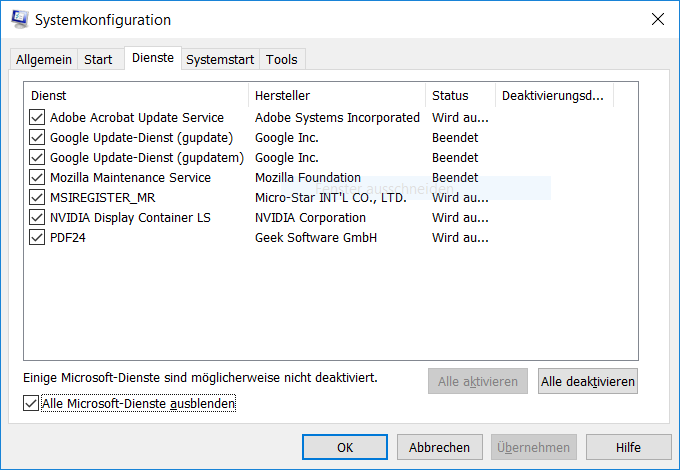Open help with the Hilfe button
This screenshot has width=680, height=470.
tap(628, 447)
